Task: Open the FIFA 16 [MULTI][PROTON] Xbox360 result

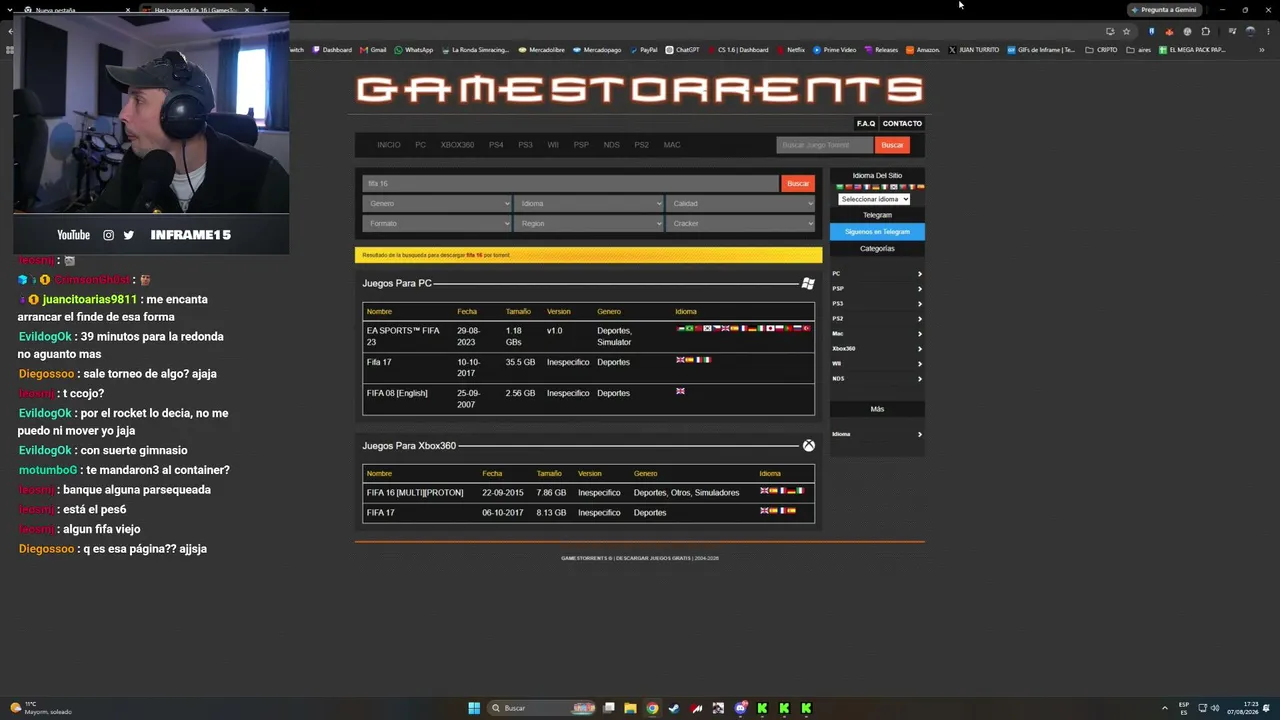Action: [x=415, y=493]
